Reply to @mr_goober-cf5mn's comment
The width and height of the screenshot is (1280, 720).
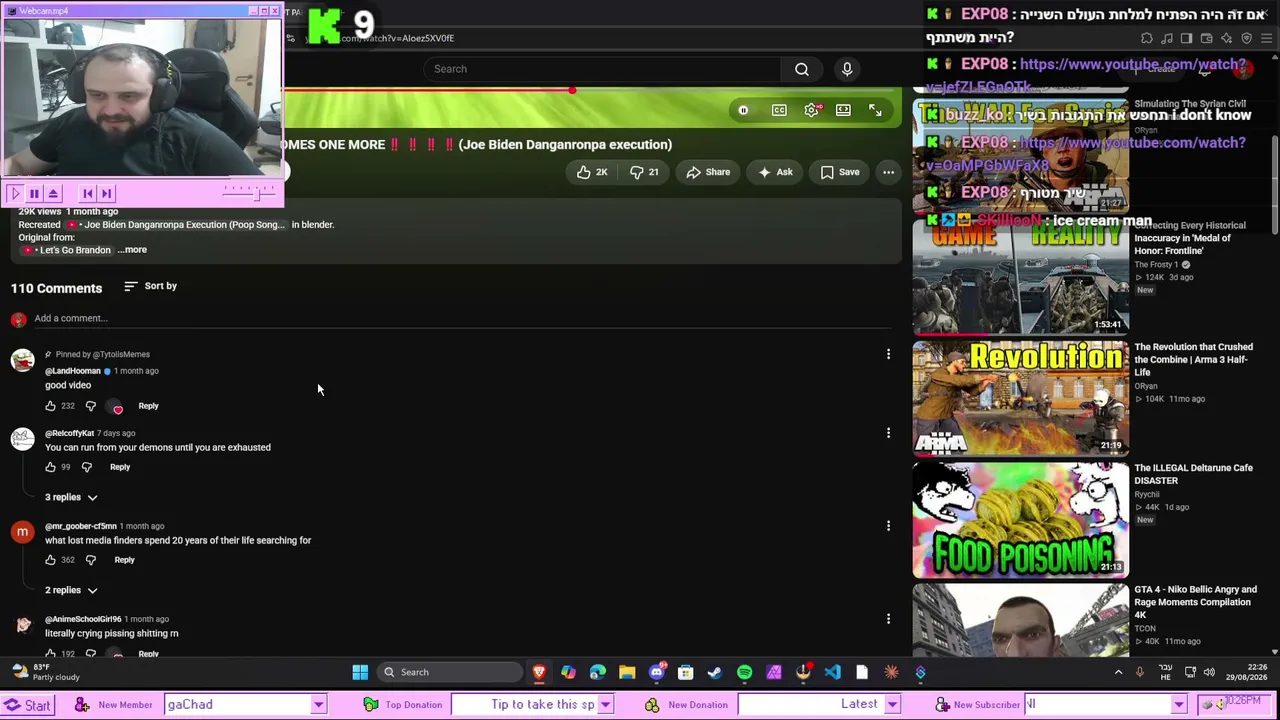[x=124, y=560]
